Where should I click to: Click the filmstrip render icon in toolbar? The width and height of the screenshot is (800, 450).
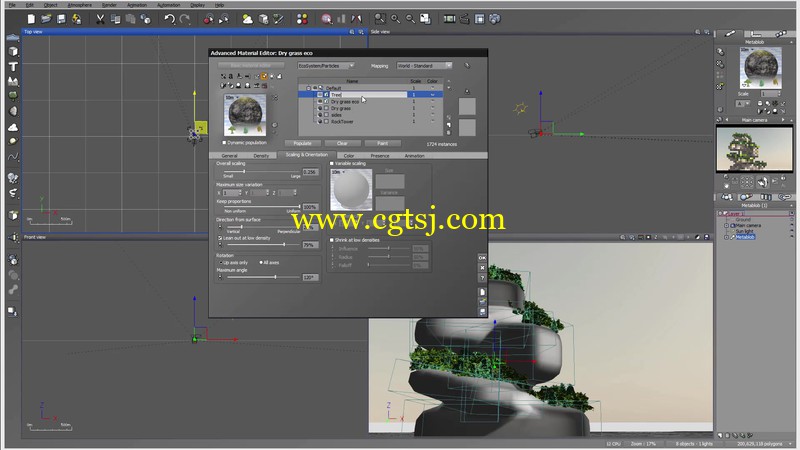tap(449, 19)
